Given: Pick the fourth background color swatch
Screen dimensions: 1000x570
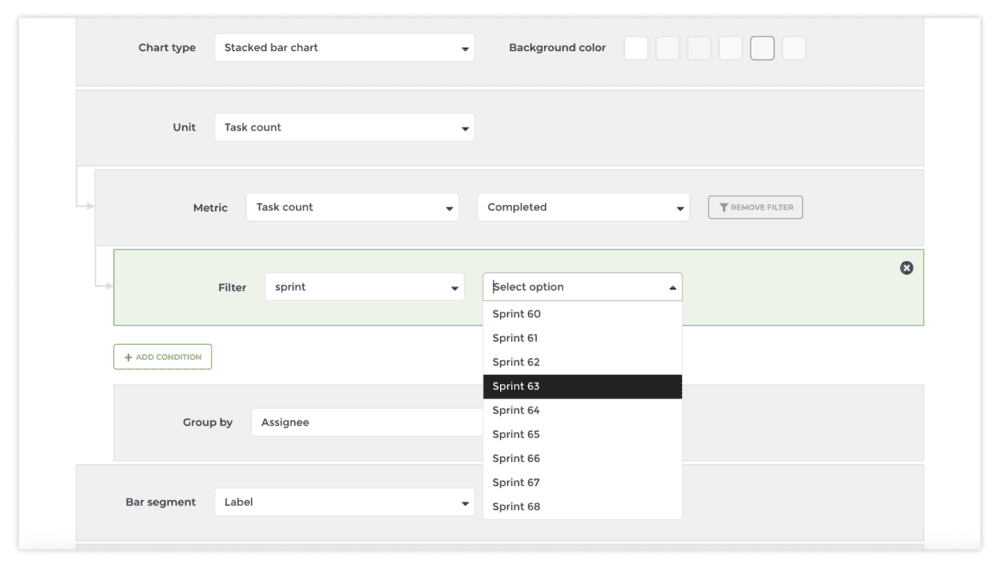Looking at the screenshot, I should (731, 48).
